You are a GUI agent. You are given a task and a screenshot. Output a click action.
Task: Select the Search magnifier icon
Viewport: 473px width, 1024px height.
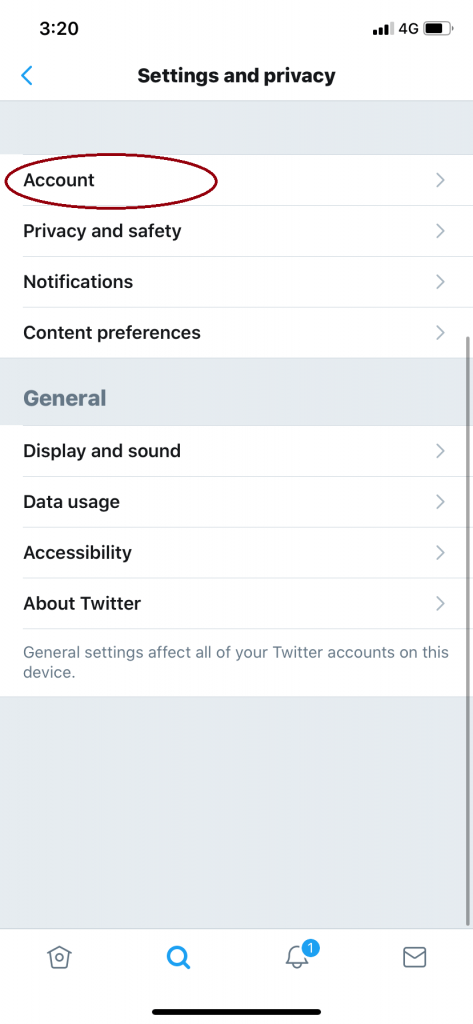coord(178,957)
